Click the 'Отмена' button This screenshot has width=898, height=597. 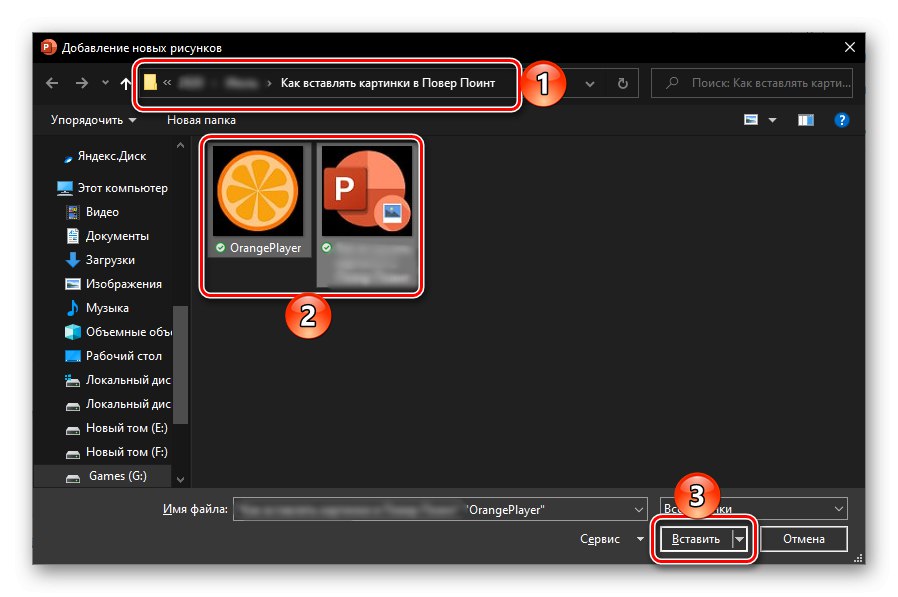[804, 539]
